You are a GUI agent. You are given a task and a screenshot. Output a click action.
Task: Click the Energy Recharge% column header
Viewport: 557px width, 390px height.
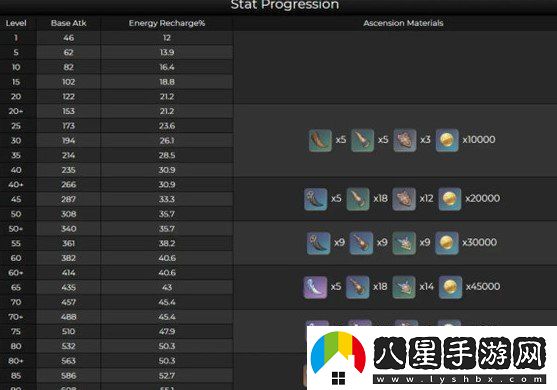tap(167, 23)
